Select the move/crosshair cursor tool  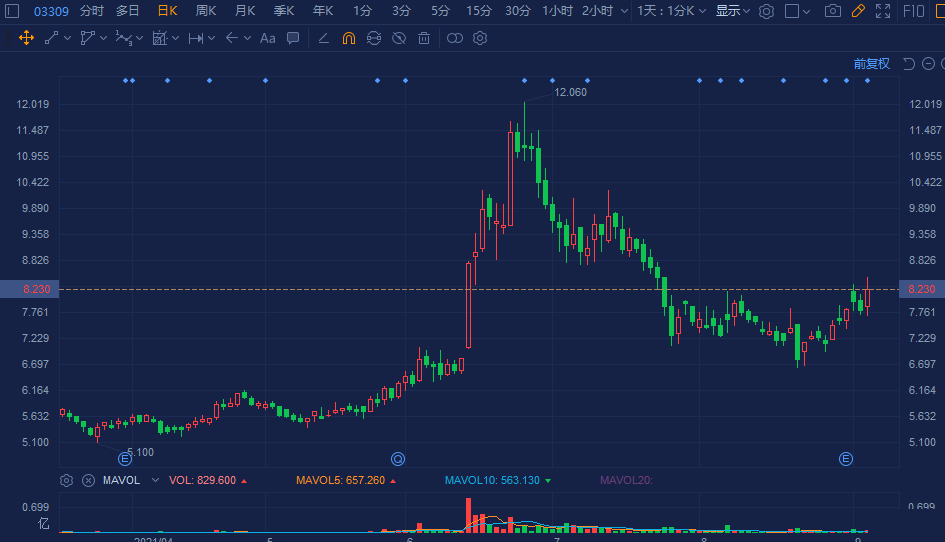27,38
